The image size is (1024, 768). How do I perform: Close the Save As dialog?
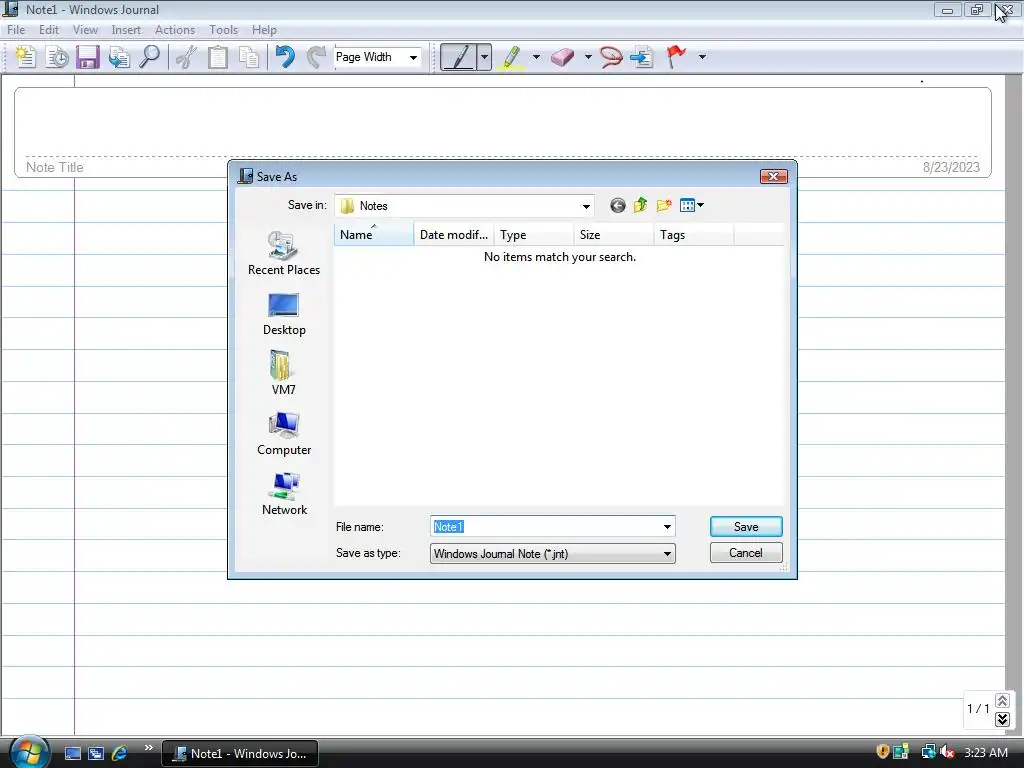tap(773, 176)
